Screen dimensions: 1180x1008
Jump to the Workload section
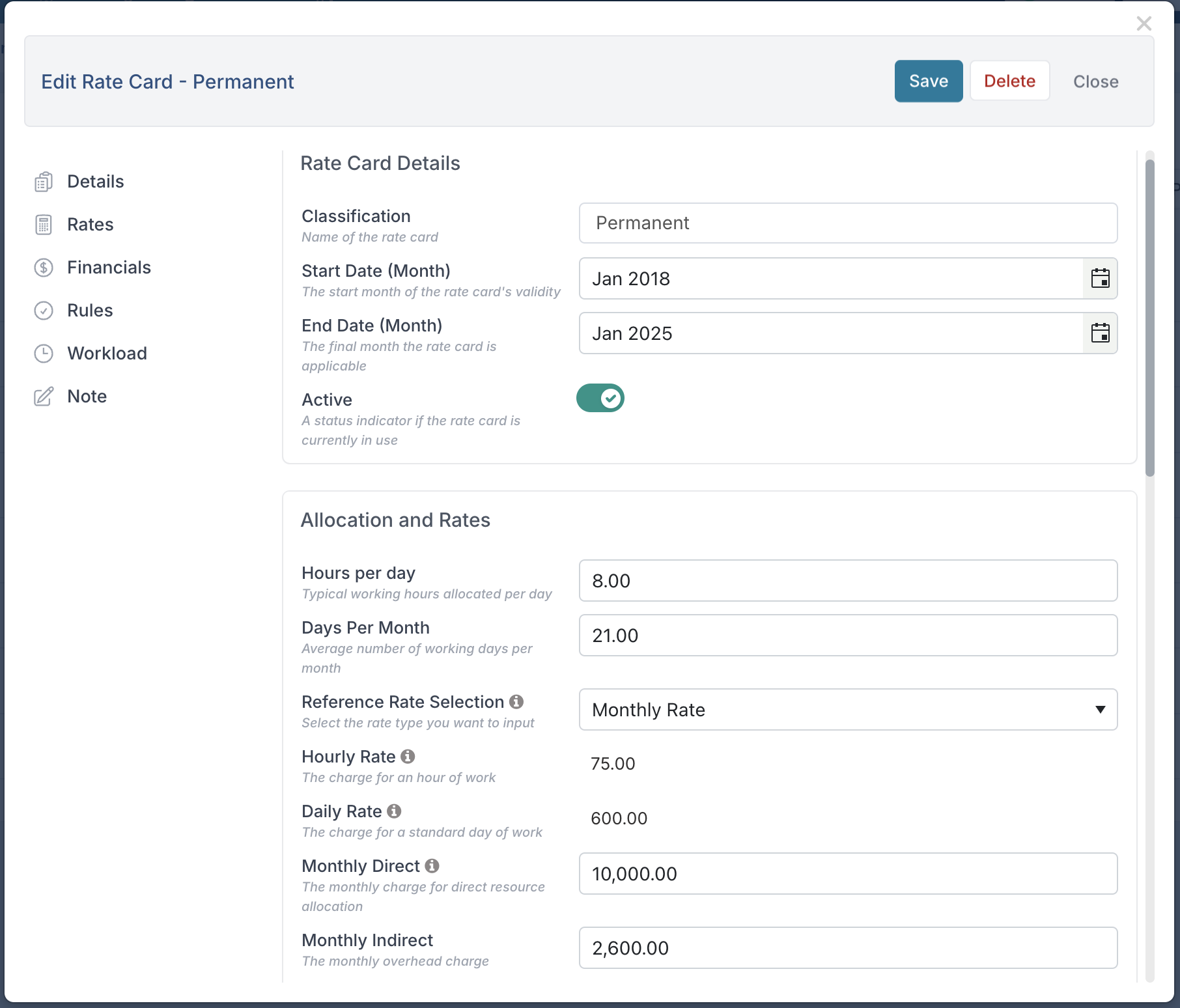coord(107,354)
